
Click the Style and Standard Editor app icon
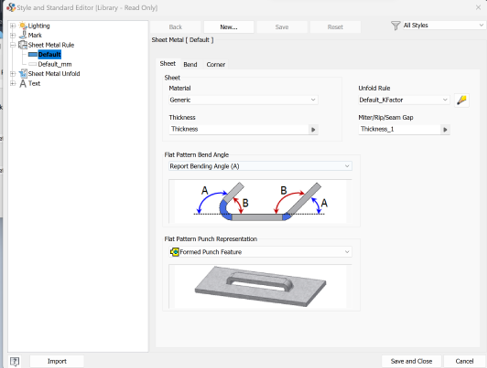[11, 7]
